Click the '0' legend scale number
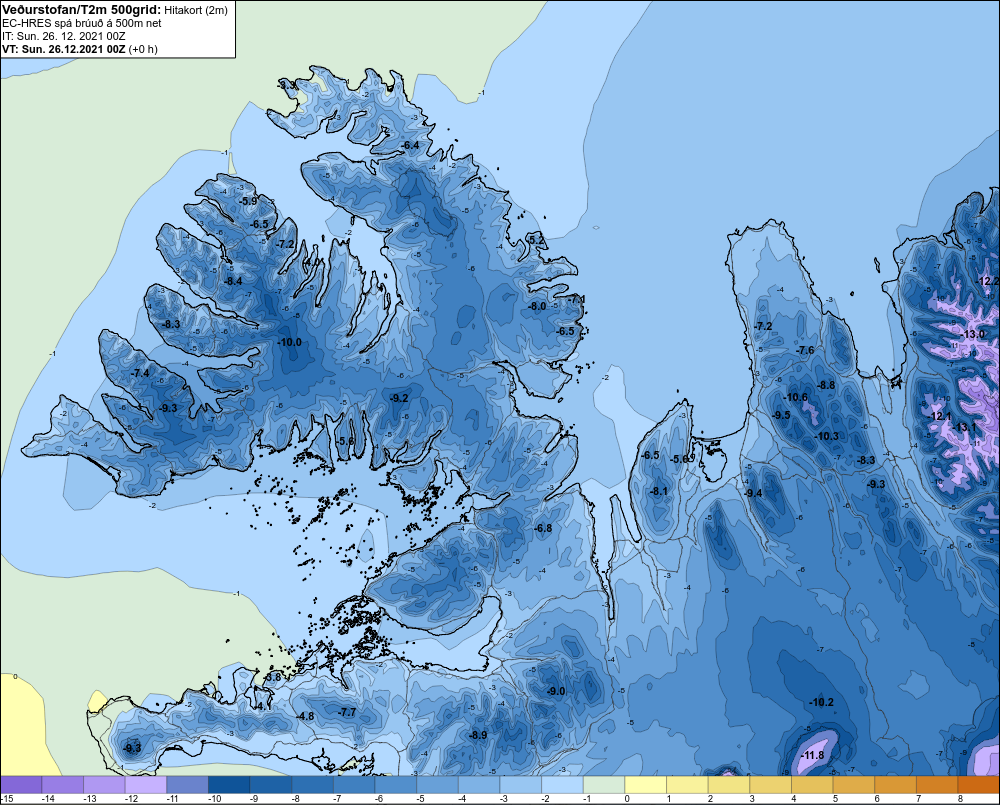Image resolution: width=1000 pixels, height=805 pixels. point(627,799)
